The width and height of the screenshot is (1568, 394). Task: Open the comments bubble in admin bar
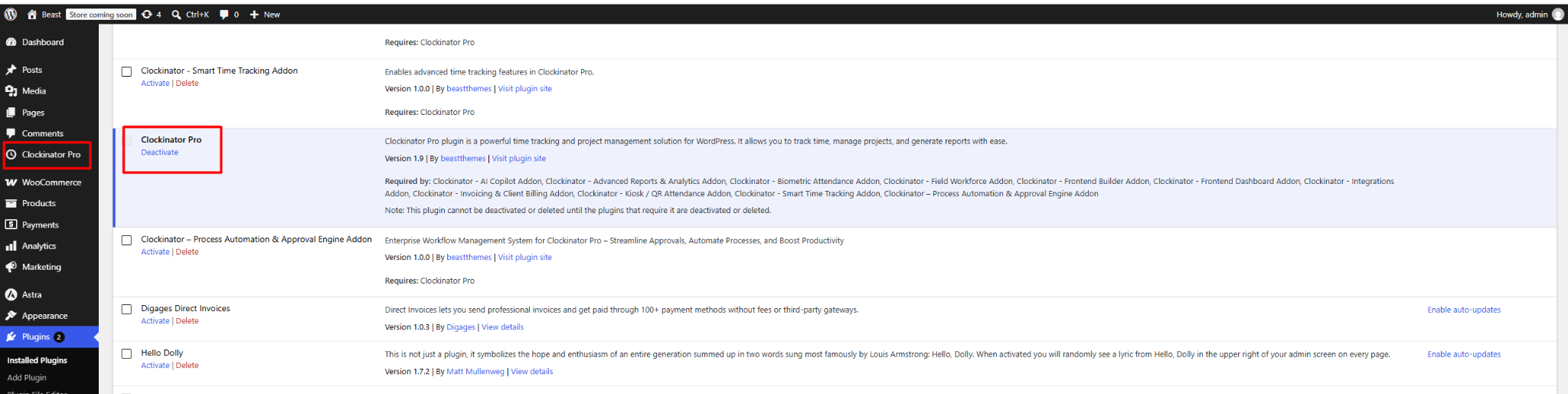click(224, 15)
